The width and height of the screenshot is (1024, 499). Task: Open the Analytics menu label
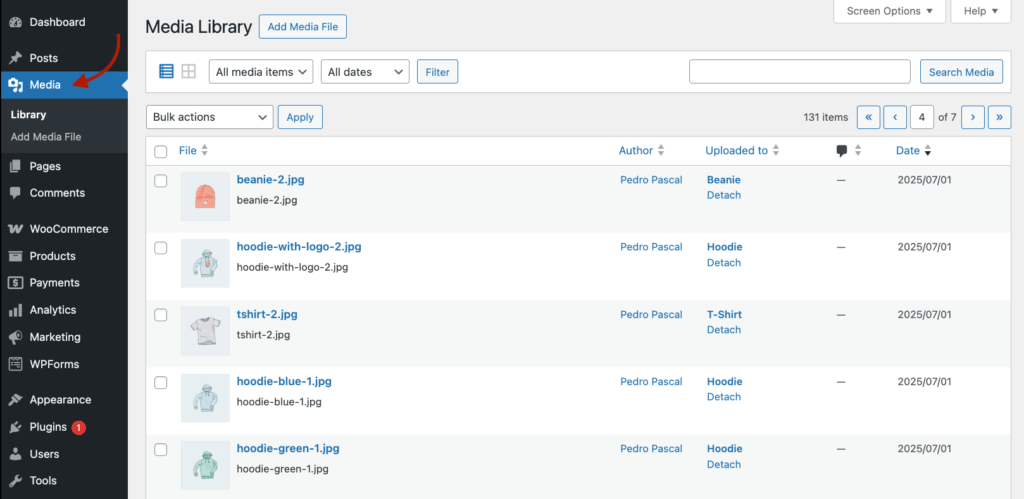pos(53,310)
